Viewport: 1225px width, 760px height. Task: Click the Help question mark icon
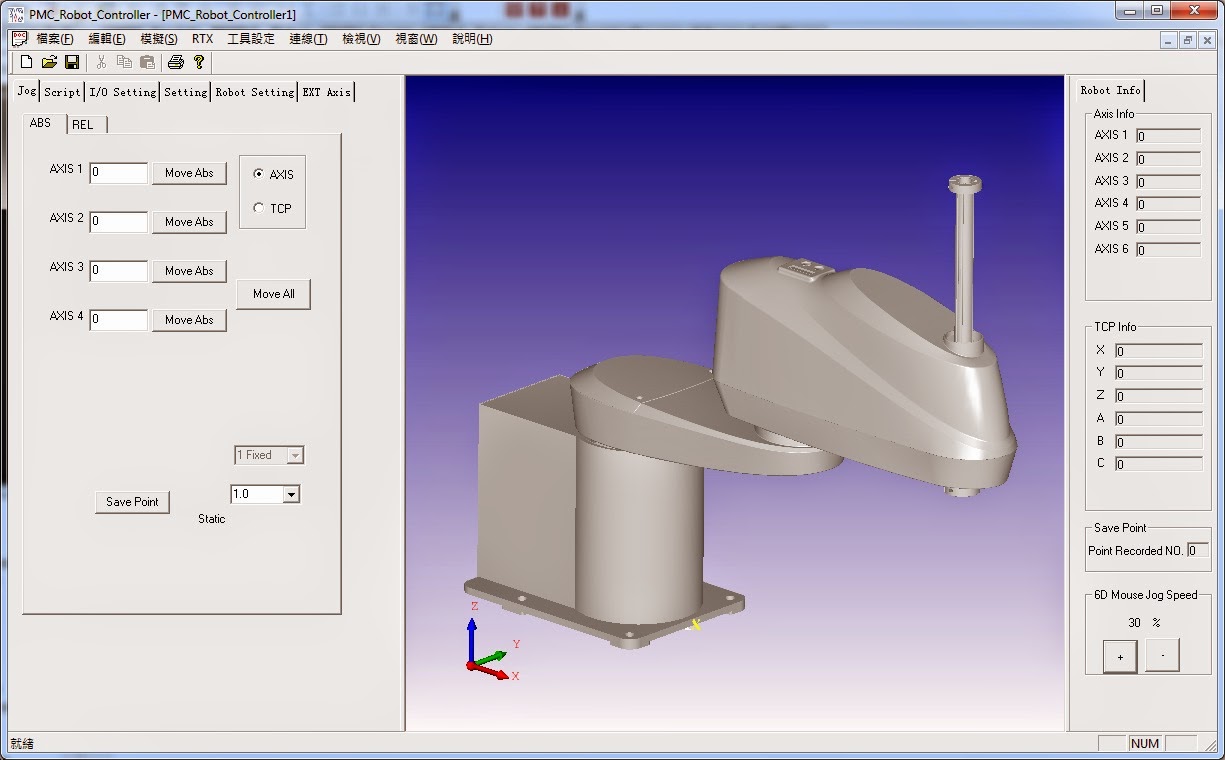point(198,62)
